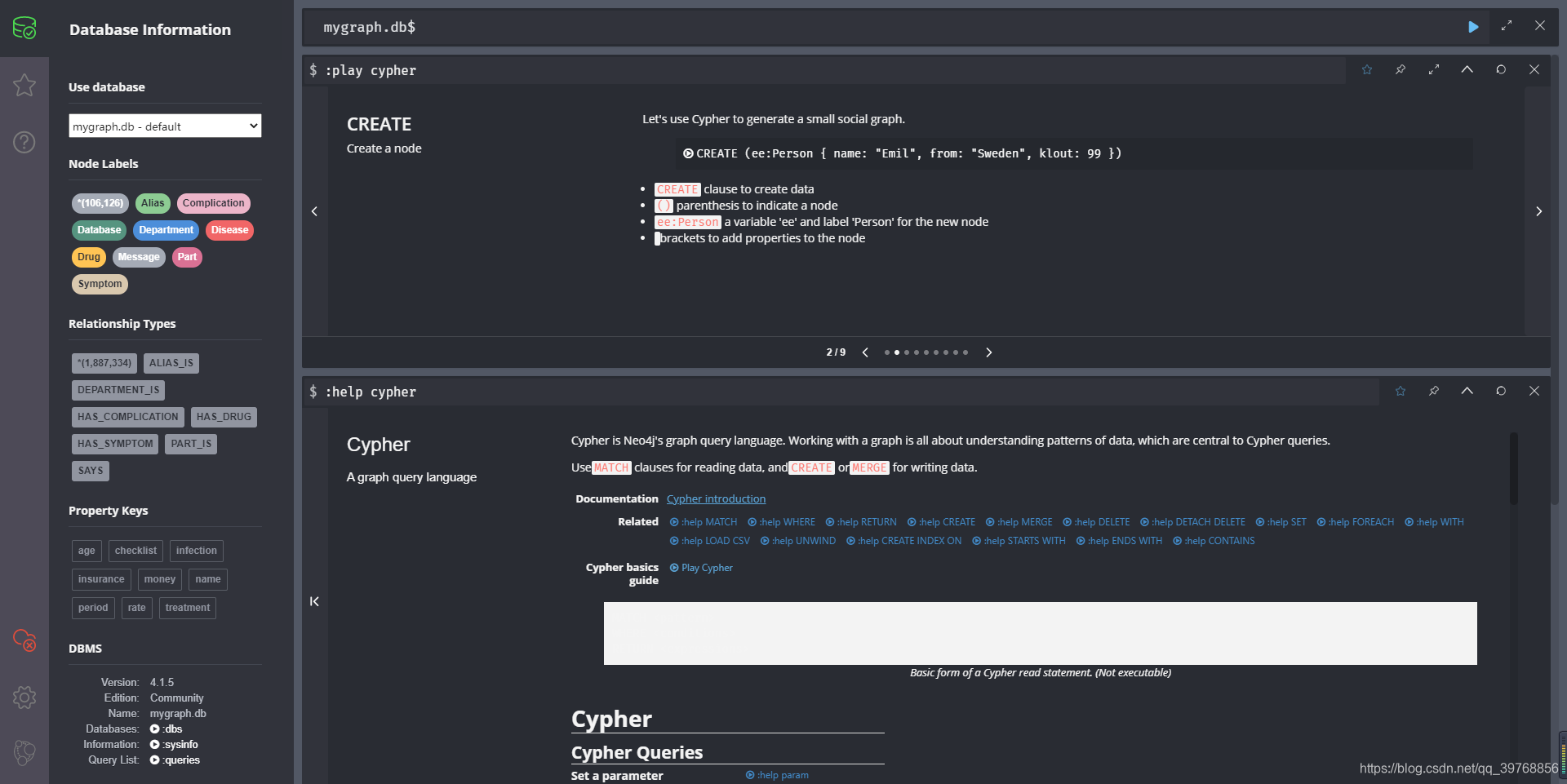
Task: Select the Symptom node label
Action: pyautogui.click(x=100, y=284)
